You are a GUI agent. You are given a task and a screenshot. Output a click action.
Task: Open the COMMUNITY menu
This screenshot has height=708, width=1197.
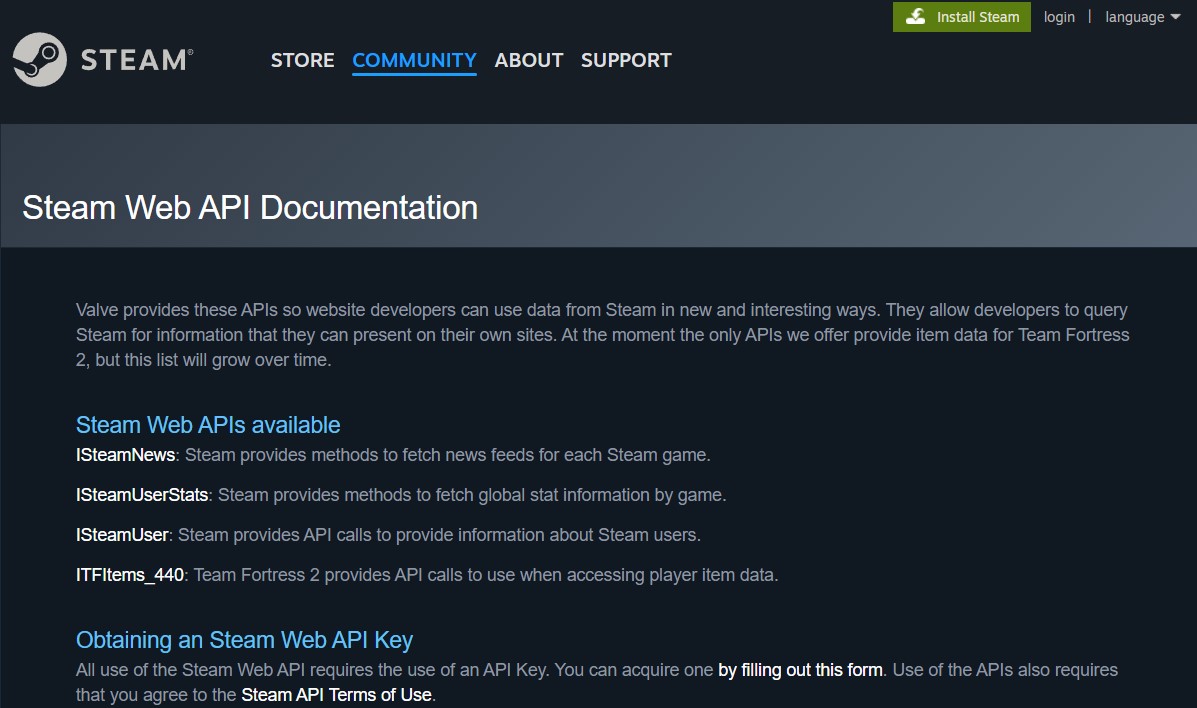coord(415,60)
